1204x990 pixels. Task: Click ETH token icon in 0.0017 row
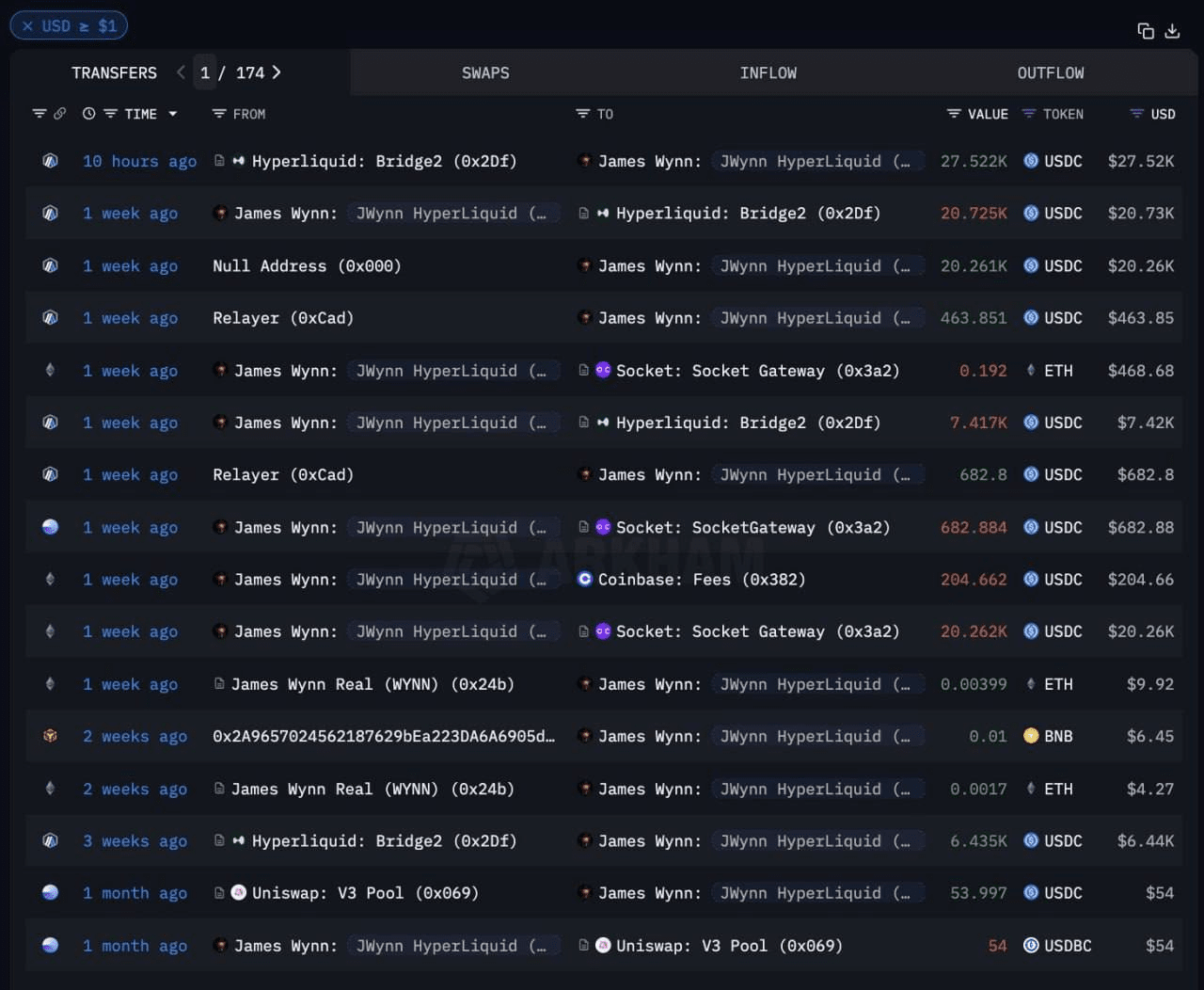(1031, 789)
